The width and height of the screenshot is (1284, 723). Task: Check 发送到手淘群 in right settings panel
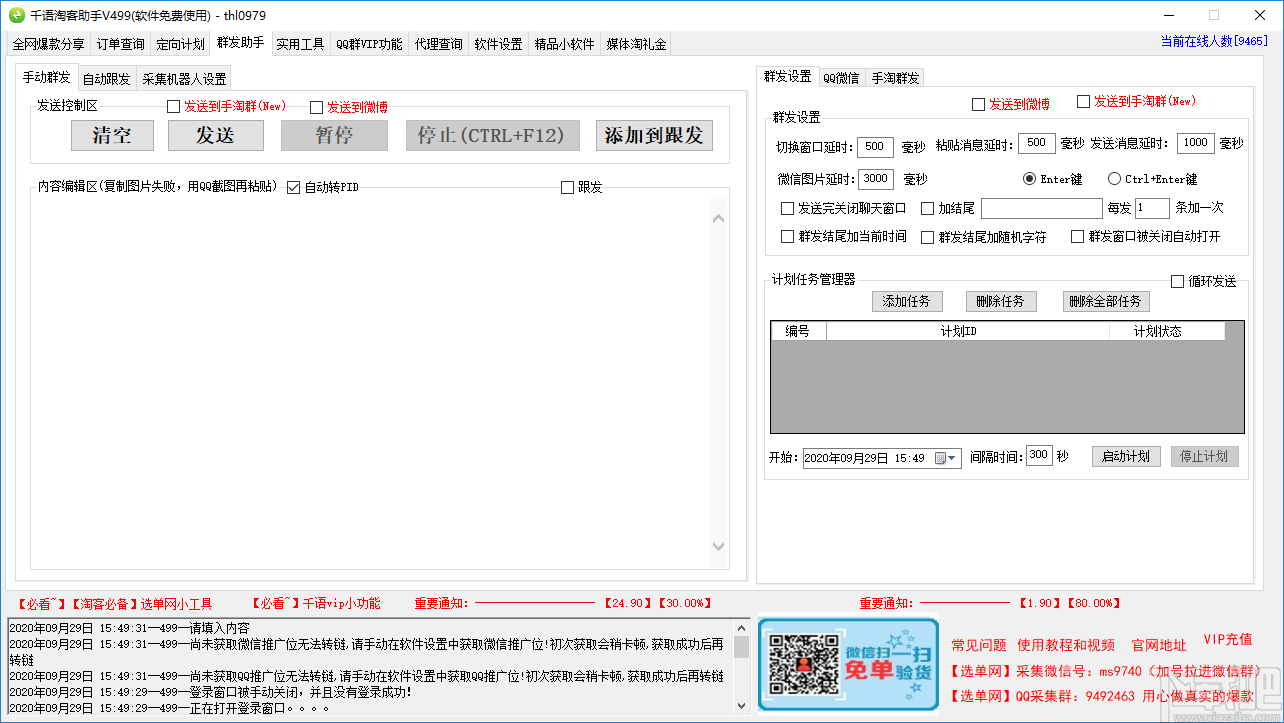pos(1083,101)
